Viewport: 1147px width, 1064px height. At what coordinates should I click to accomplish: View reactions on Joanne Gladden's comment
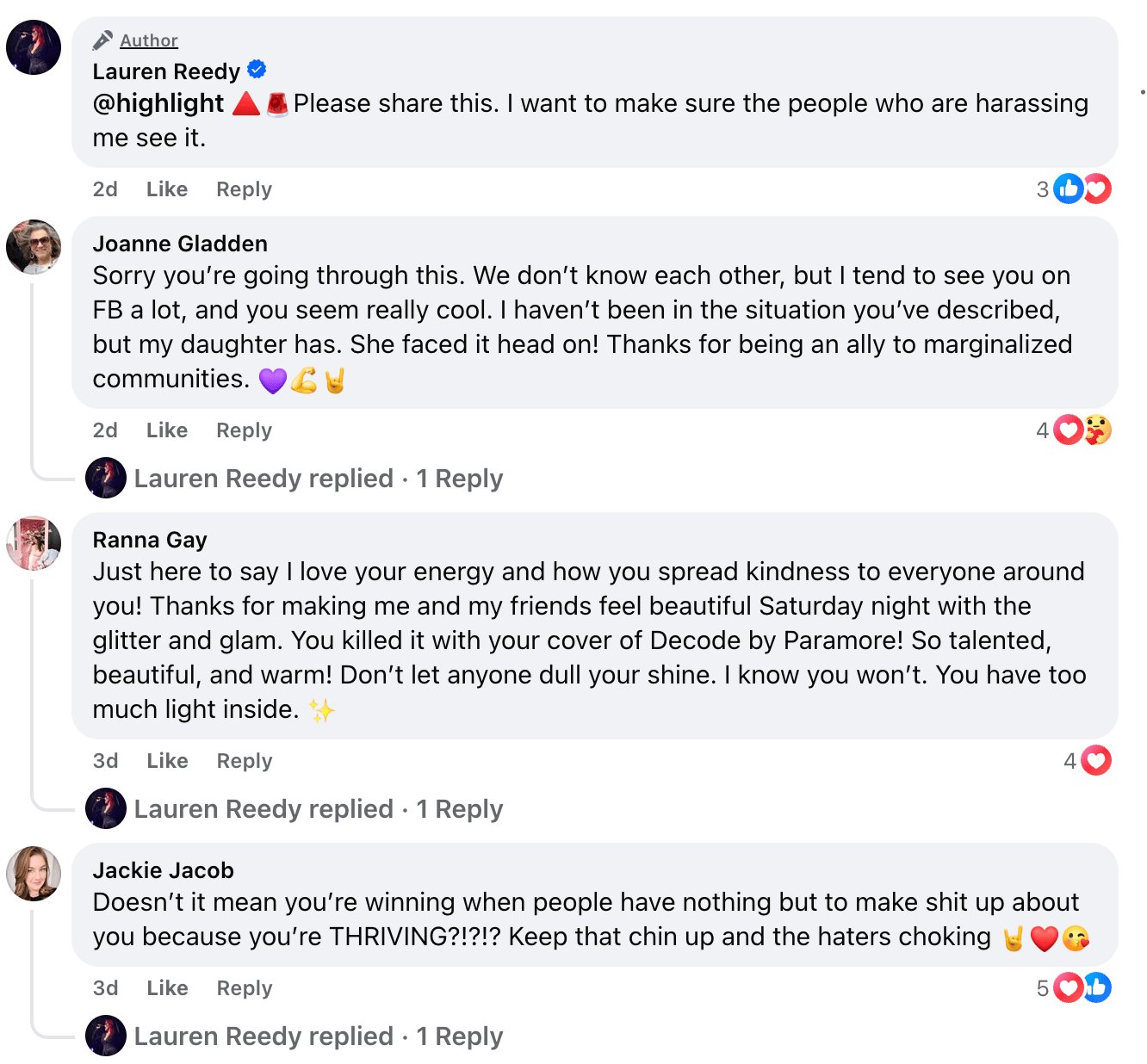[1081, 430]
